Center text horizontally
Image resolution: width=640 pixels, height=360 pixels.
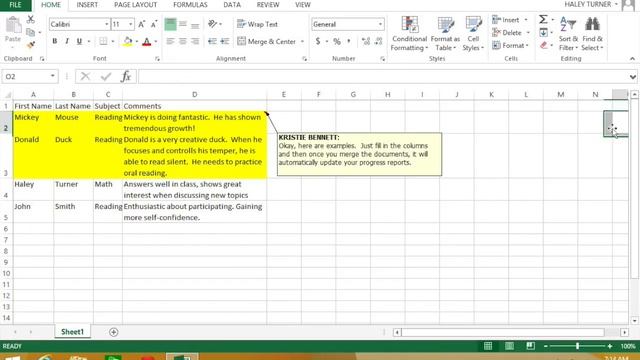click(183, 41)
